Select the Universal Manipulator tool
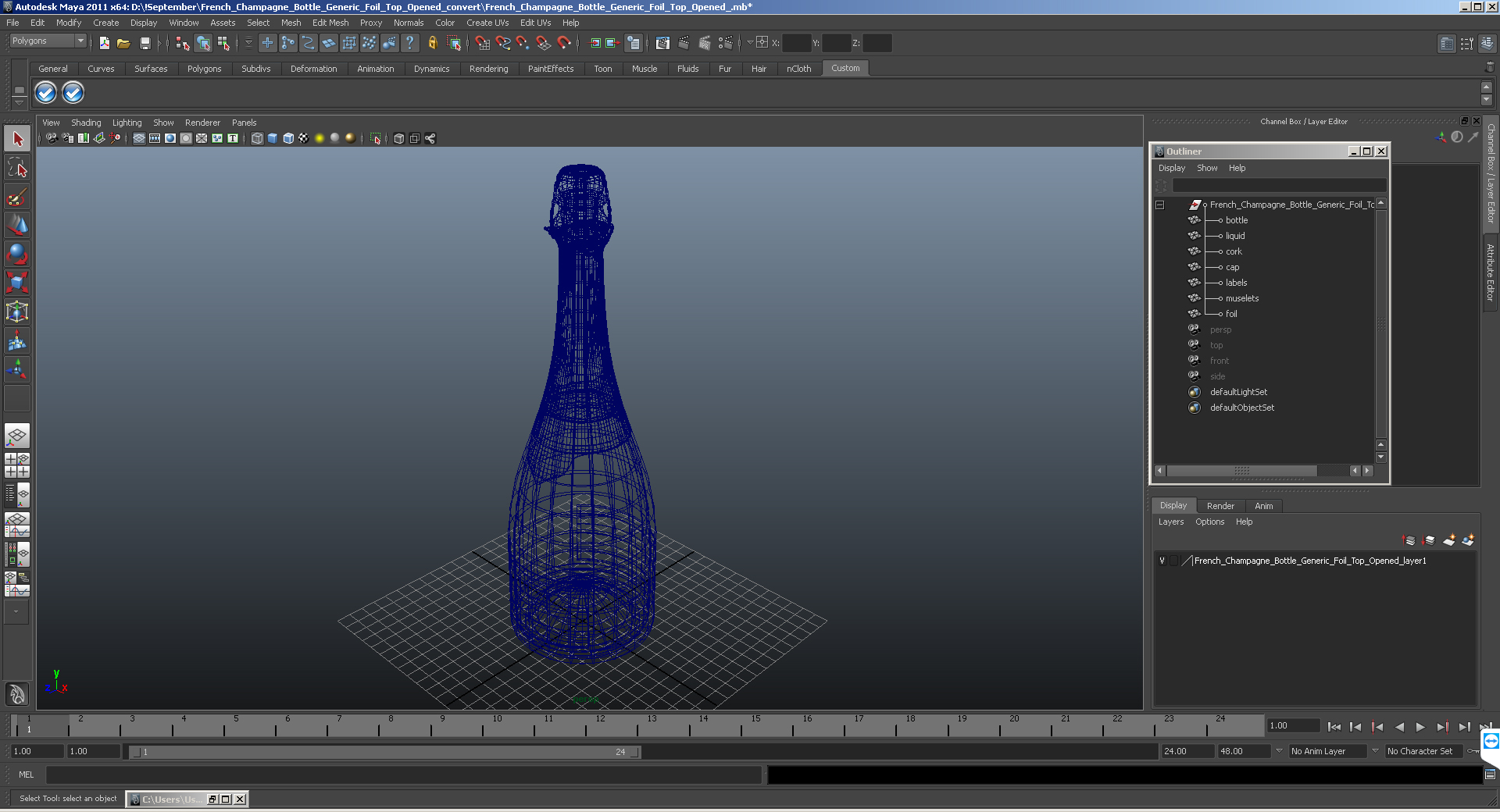This screenshot has height=812, width=1500. 17,312
